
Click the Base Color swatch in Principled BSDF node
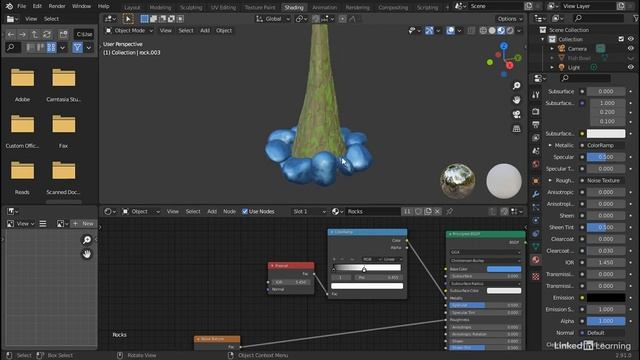click(504, 269)
